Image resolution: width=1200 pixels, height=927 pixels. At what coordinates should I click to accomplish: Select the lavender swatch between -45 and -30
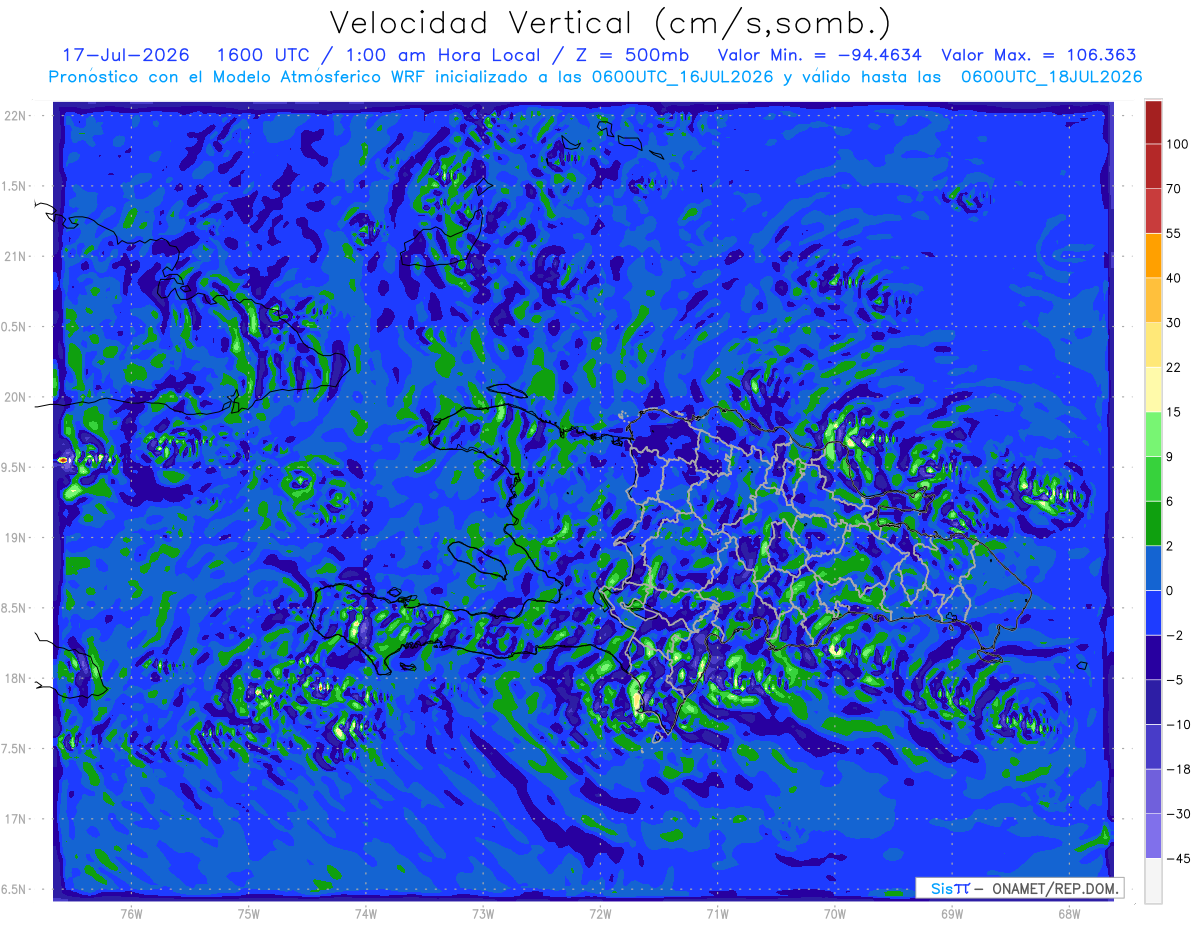(x=1153, y=835)
